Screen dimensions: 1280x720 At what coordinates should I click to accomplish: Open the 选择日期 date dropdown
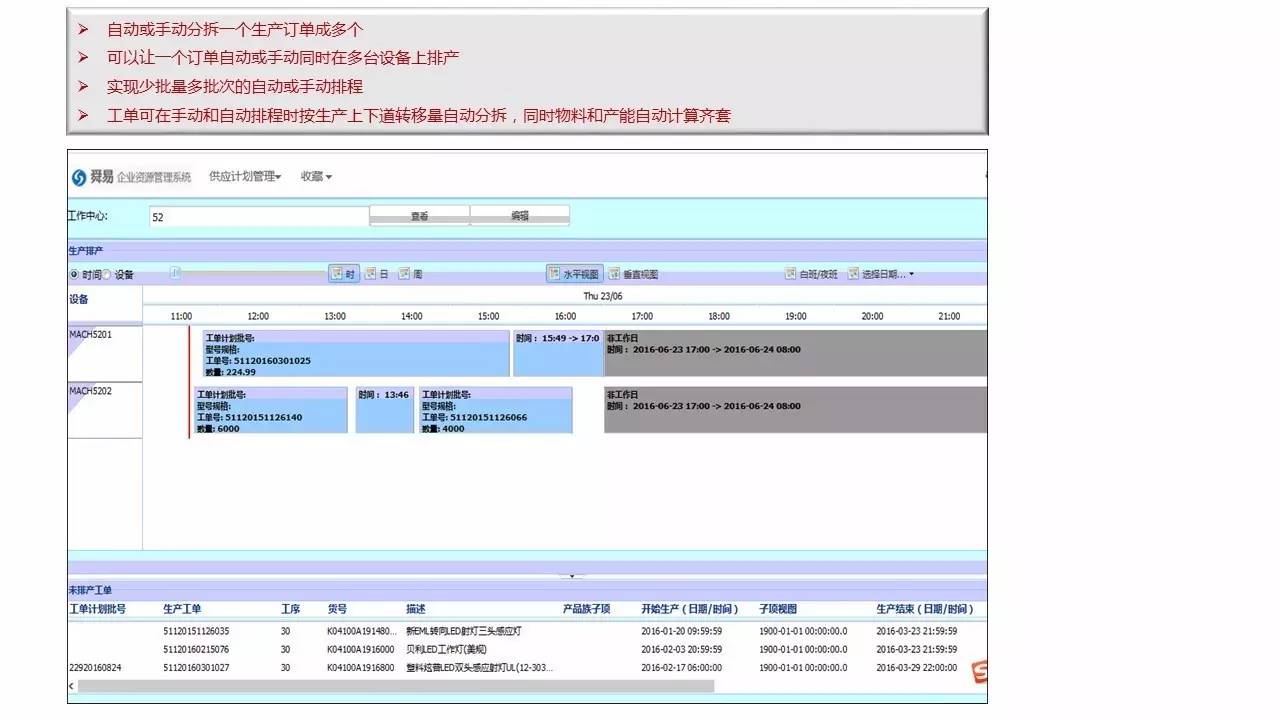[881, 274]
